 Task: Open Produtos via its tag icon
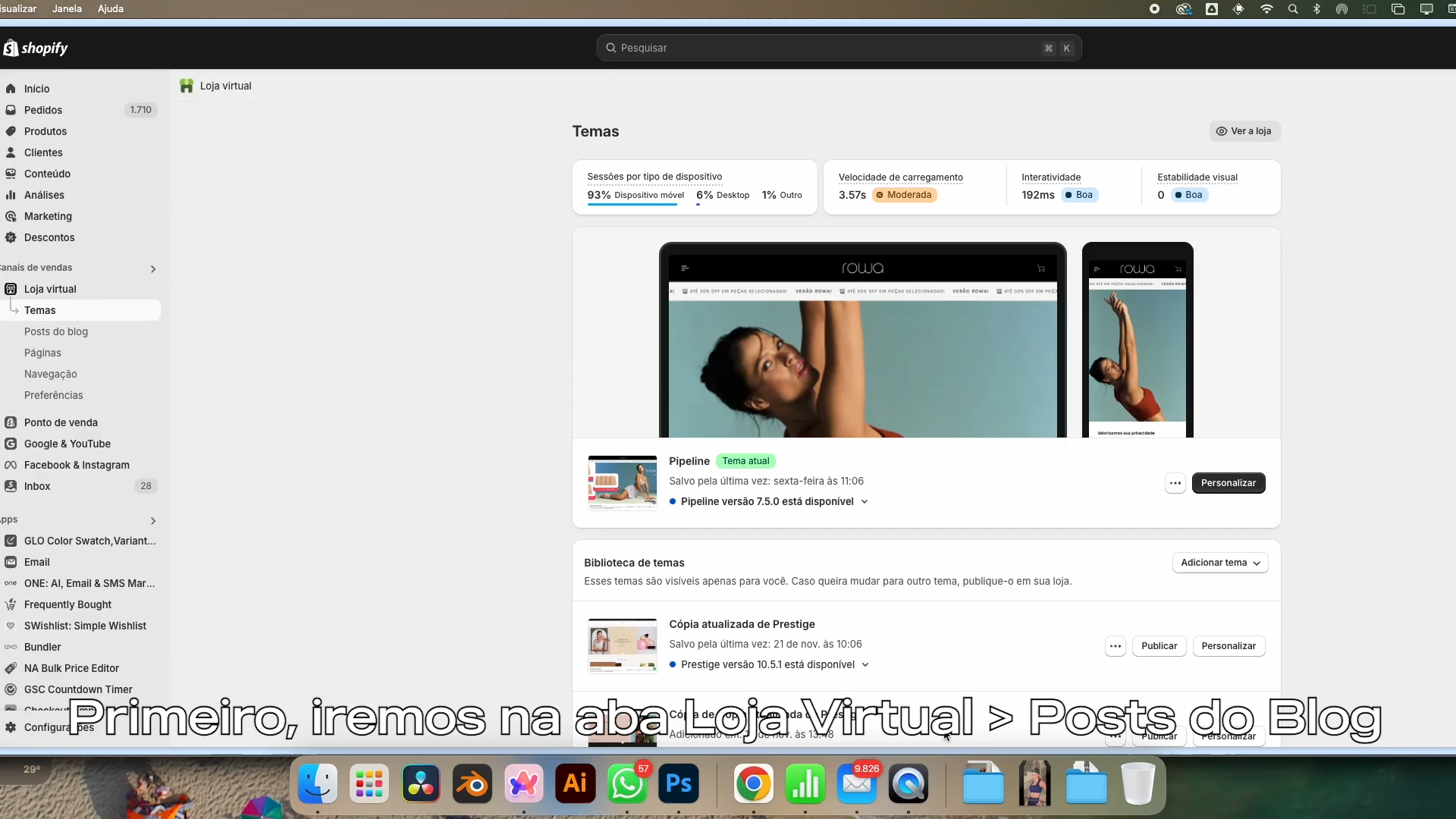11,131
